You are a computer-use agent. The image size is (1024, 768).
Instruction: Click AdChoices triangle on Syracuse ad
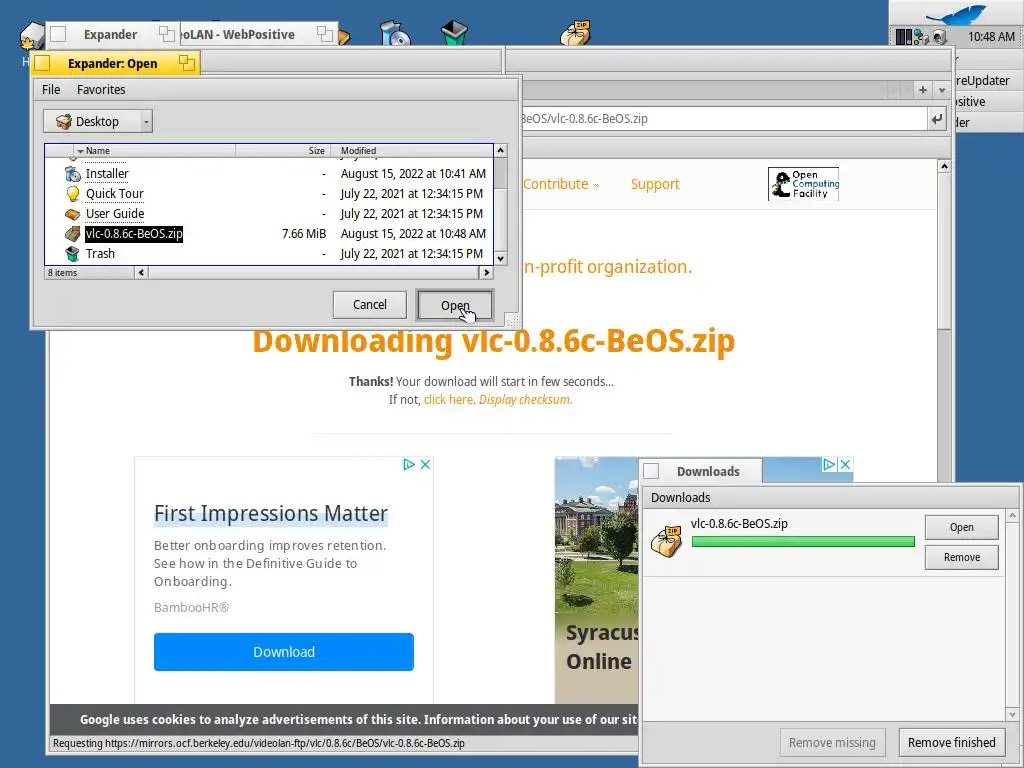coord(829,464)
